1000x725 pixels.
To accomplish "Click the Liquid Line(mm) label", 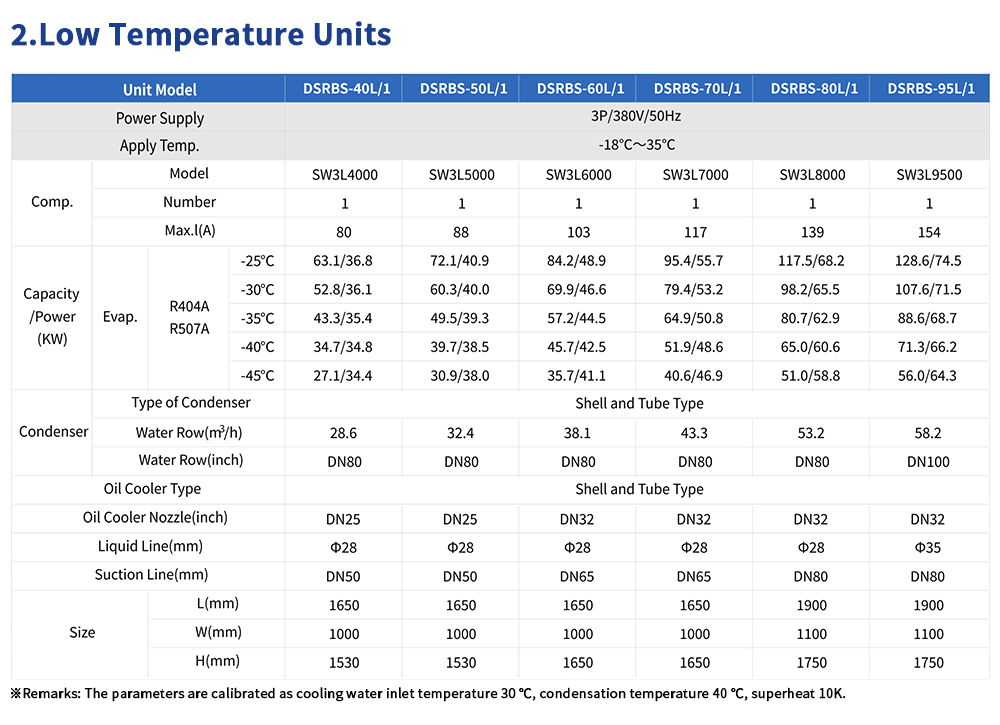I will click(x=151, y=546).
